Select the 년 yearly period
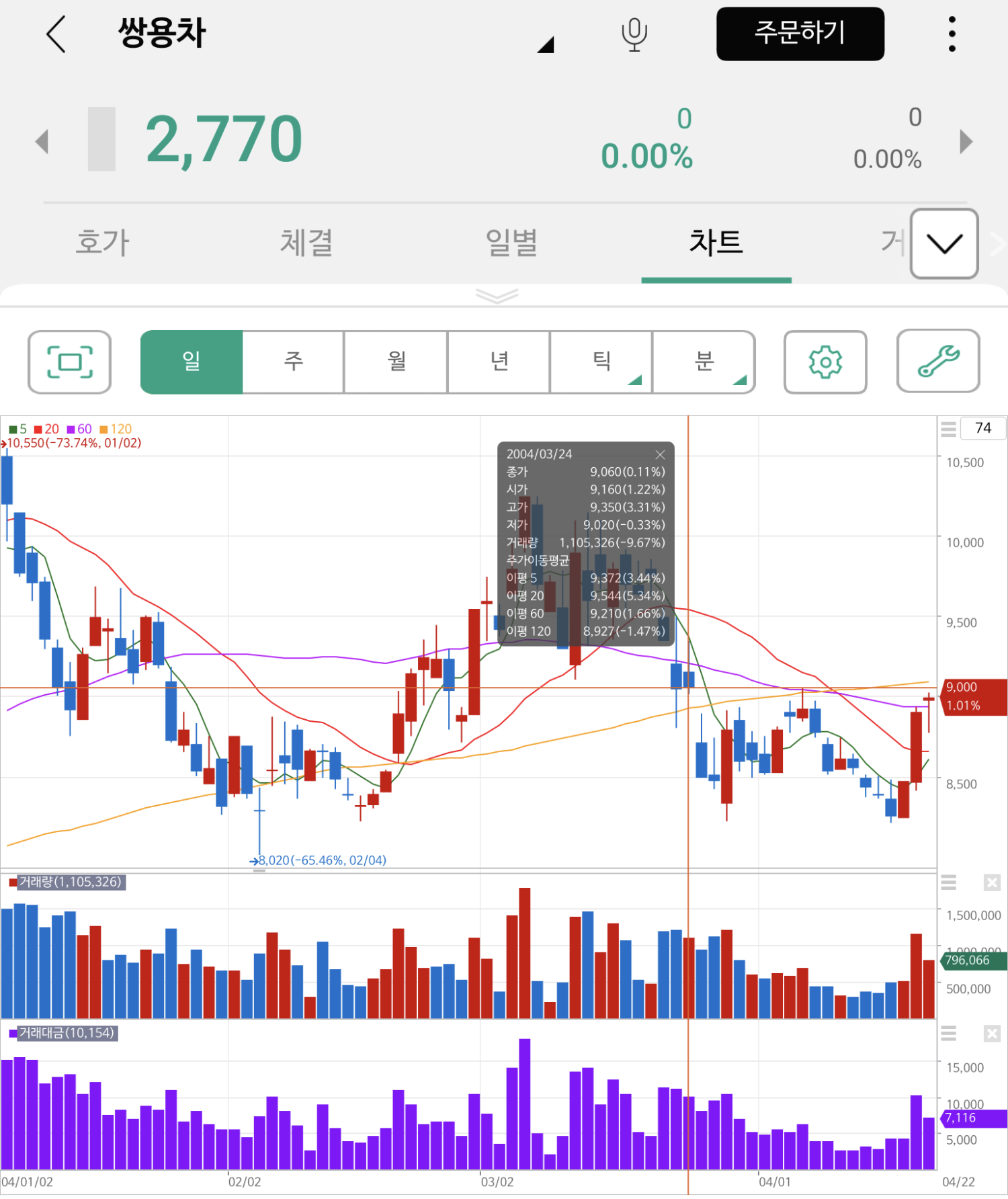Image resolution: width=1008 pixels, height=1199 pixels. click(499, 362)
